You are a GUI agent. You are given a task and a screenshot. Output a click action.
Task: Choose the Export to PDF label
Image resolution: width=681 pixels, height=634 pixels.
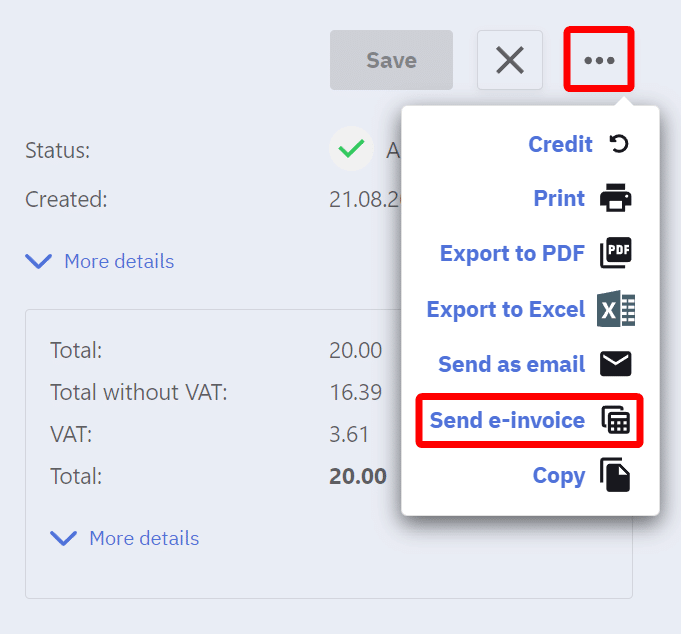click(512, 254)
